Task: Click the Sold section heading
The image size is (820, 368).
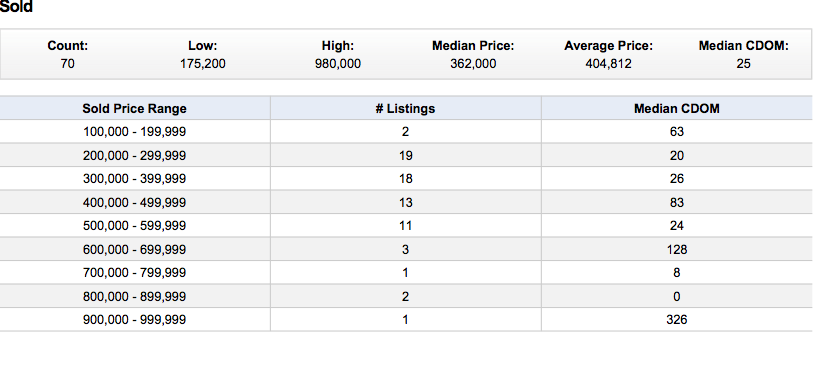Action: pyautogui.click(x=16, y=7)
